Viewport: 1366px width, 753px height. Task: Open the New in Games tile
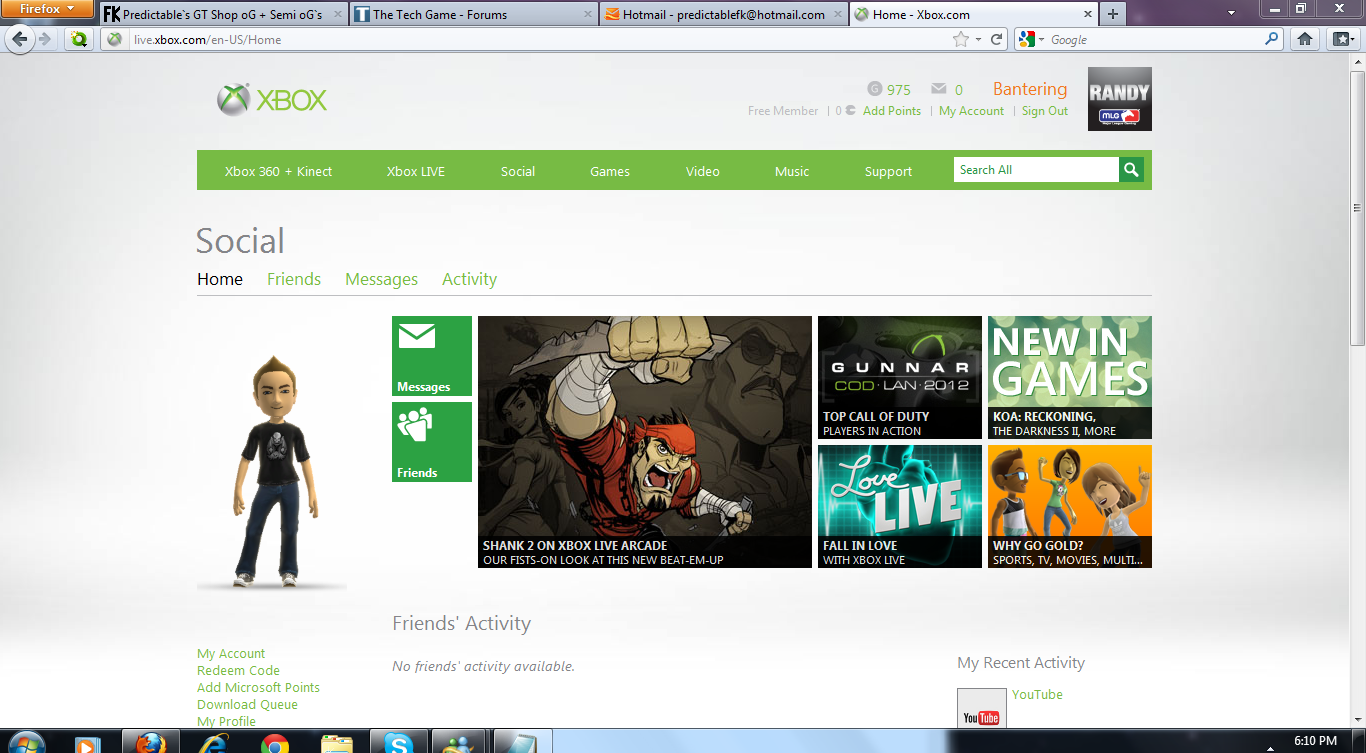point(1070,377)
